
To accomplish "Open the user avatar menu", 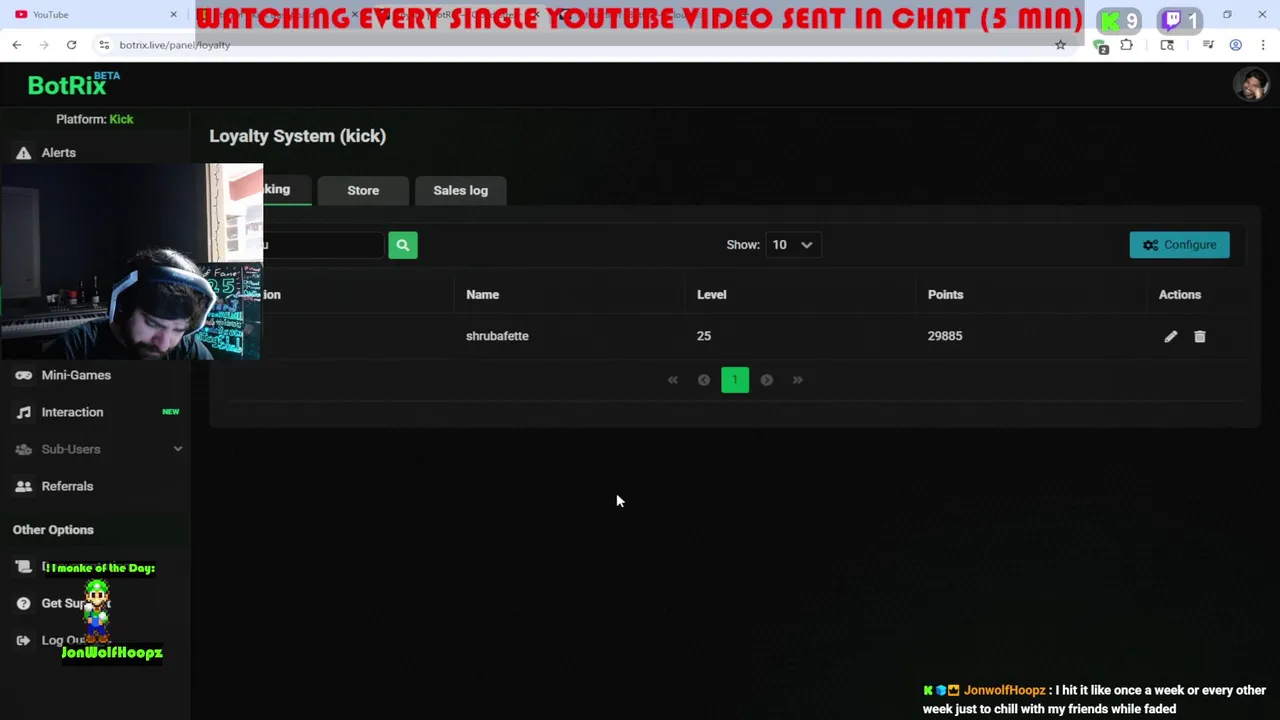I will pyautogui.click(x=1251, y=85).
